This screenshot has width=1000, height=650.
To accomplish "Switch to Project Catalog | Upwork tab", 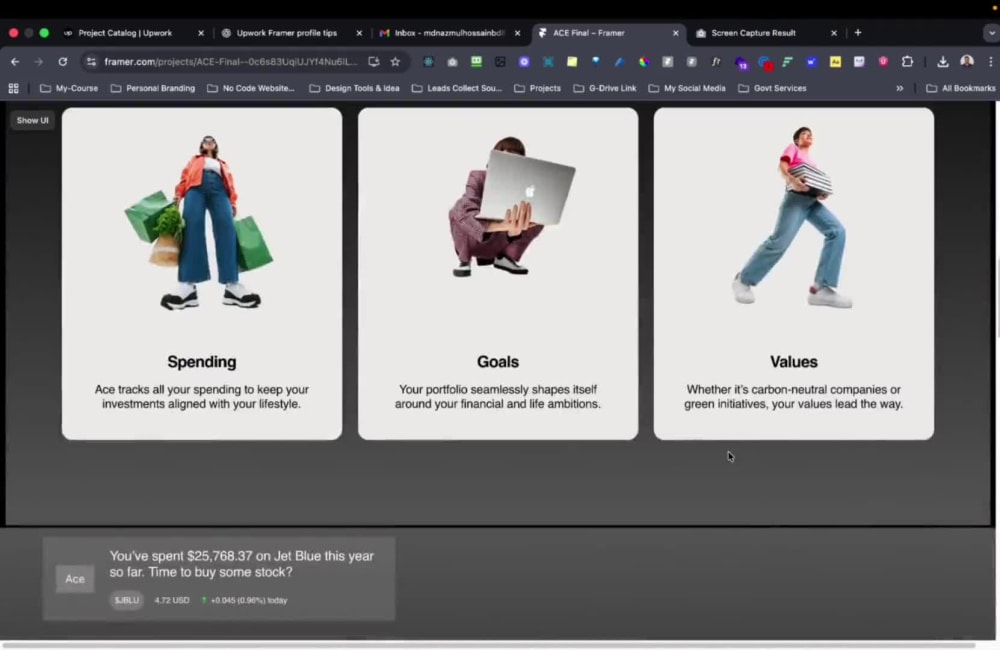I will click(124, 33).
